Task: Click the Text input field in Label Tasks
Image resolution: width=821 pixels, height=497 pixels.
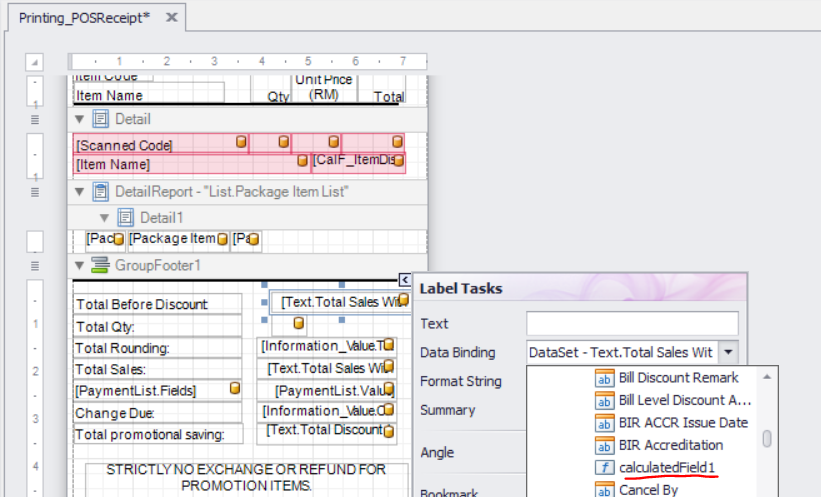Action: [632, 323]
